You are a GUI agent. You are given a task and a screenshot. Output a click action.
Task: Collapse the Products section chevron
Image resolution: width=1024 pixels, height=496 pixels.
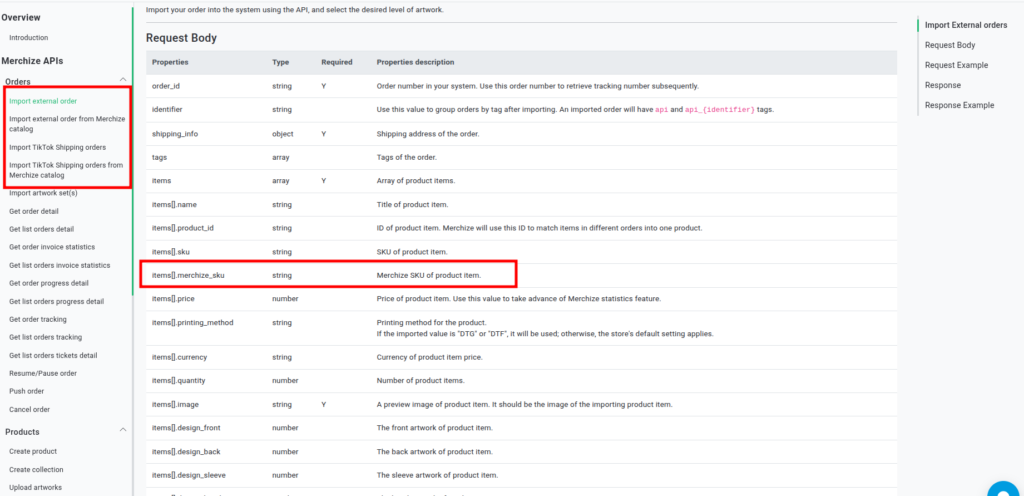(123, 429)
